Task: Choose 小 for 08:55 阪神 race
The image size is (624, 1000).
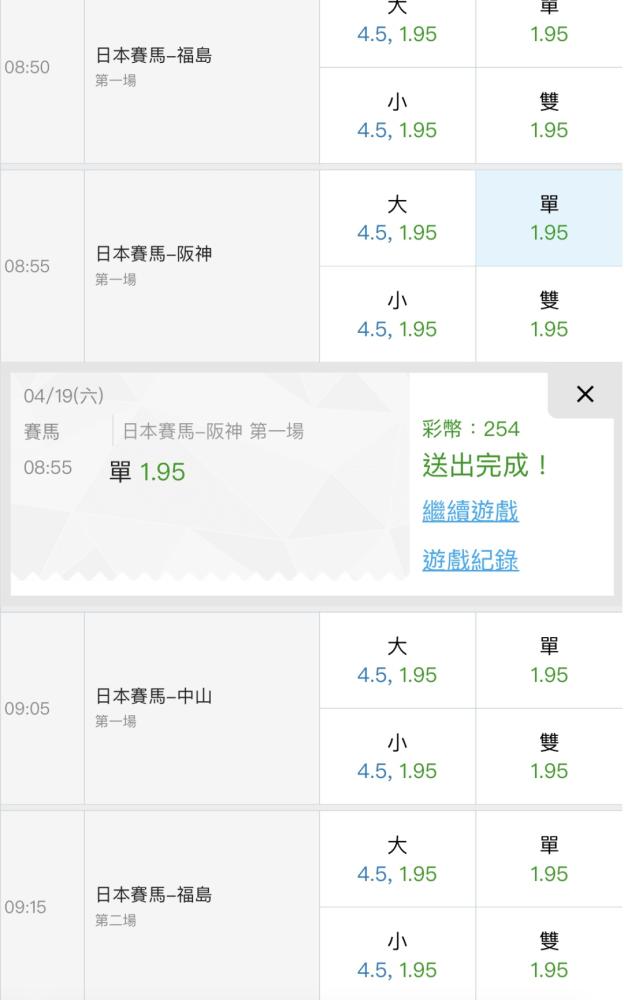Action: point(397,314)
